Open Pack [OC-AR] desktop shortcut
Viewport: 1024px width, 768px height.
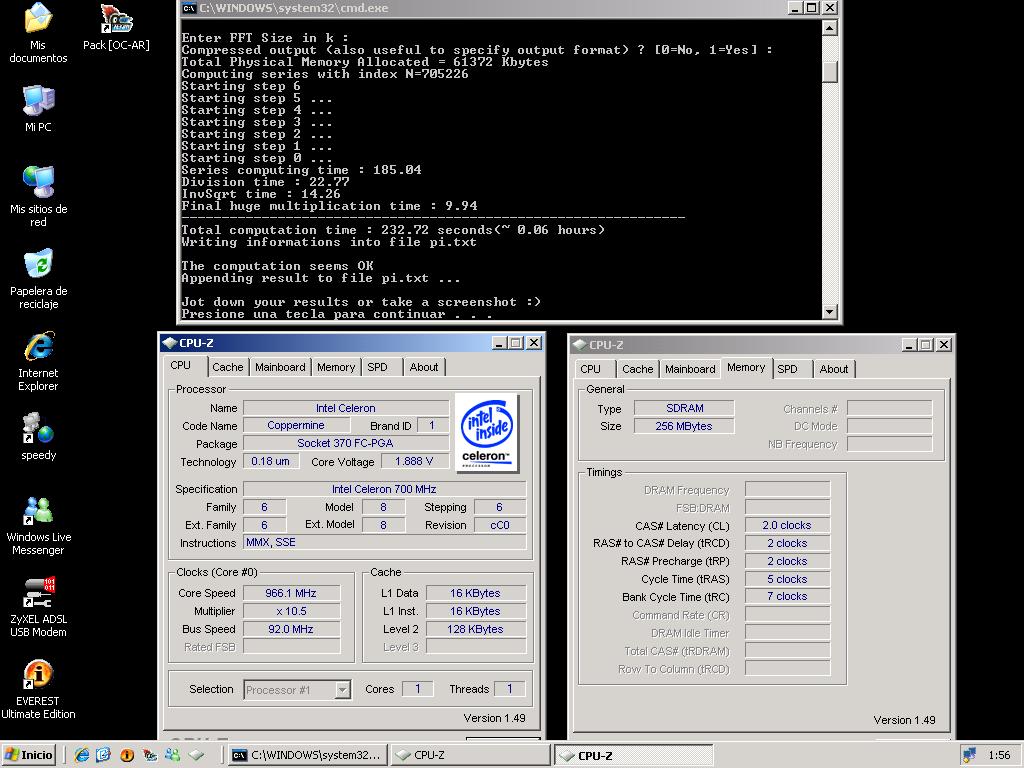point(116,27)
